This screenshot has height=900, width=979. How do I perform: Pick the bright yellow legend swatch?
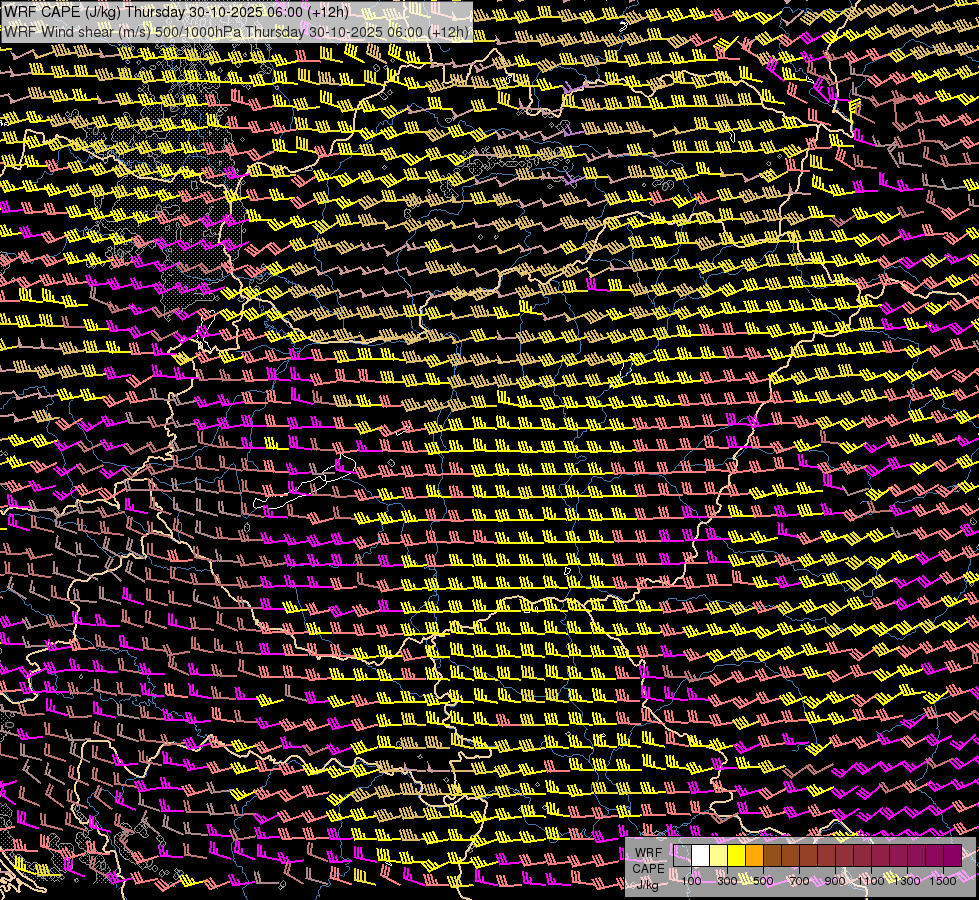736,856
